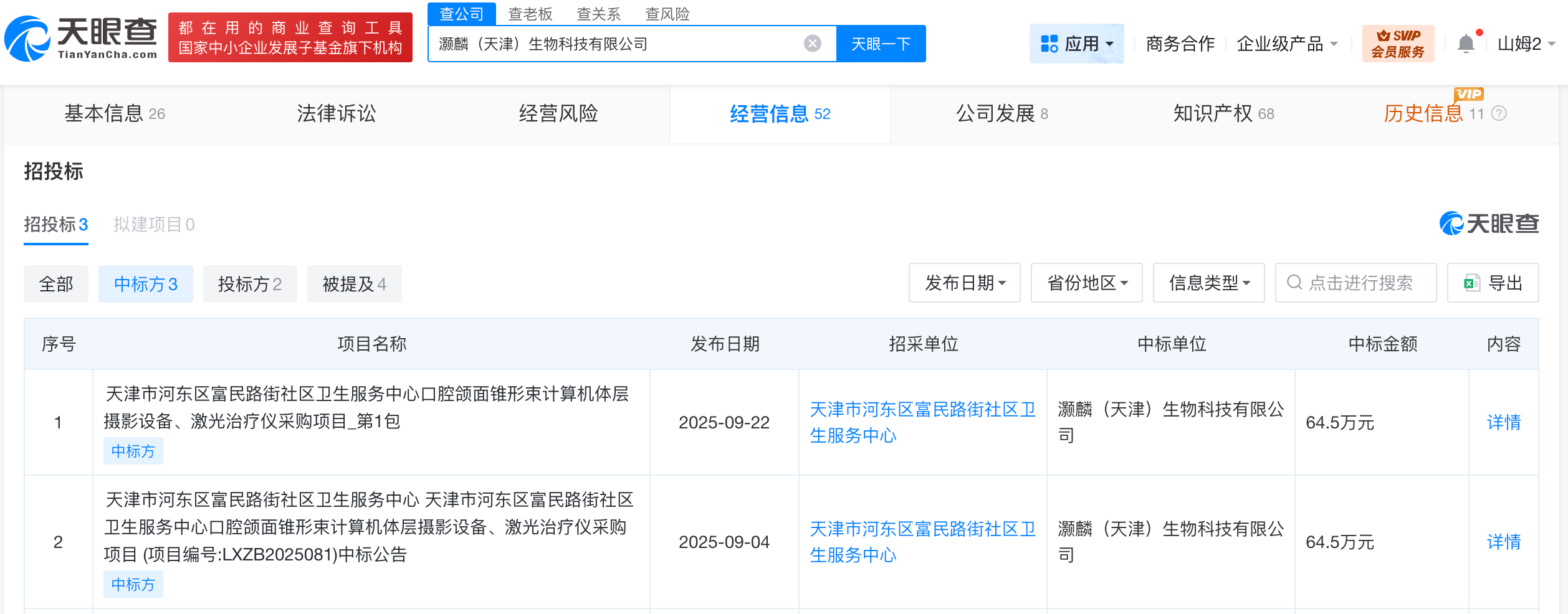Expand the 信息类型 dropdown
The image size is (1568, 614).
(1208, 283)
